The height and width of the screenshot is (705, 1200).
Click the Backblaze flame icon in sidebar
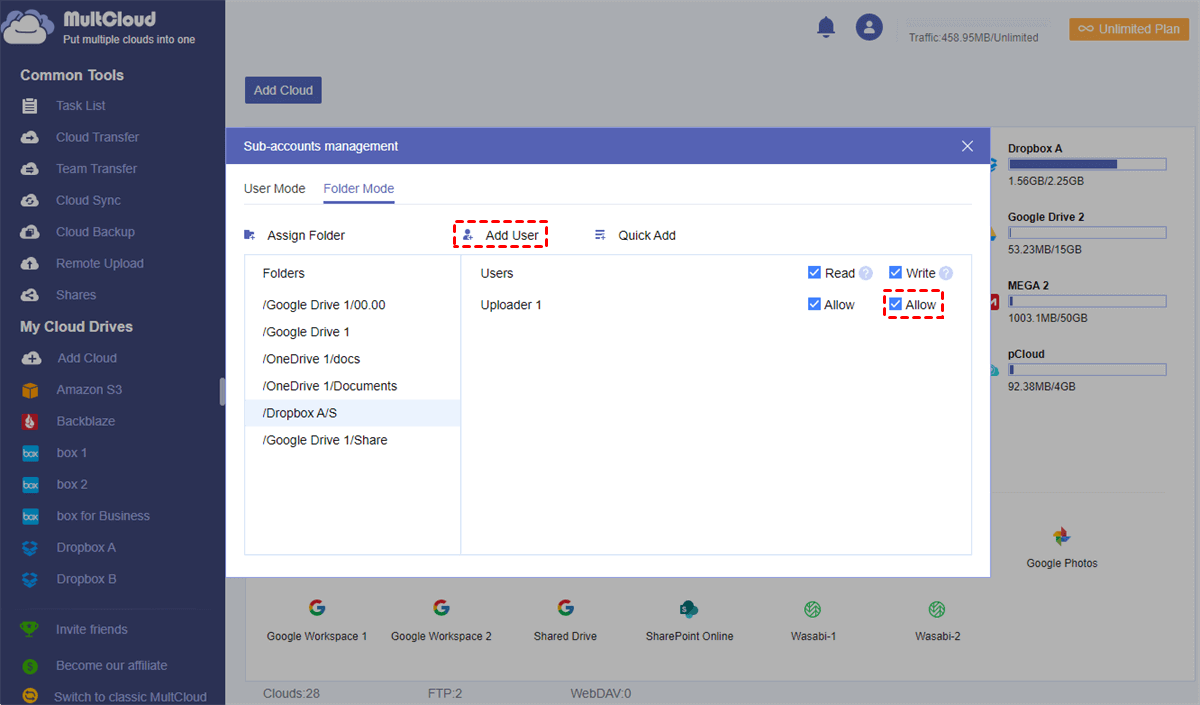31,421
